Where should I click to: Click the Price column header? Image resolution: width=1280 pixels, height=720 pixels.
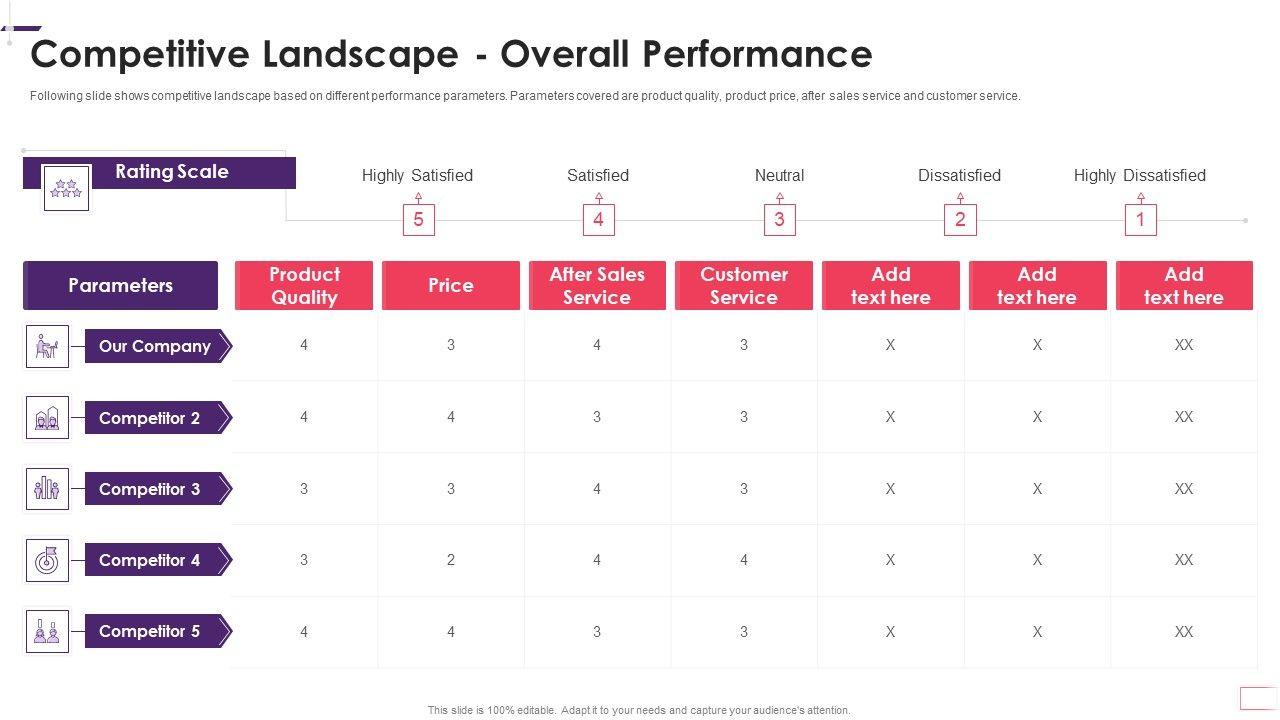pyautogui.click(x=451, y=286)
